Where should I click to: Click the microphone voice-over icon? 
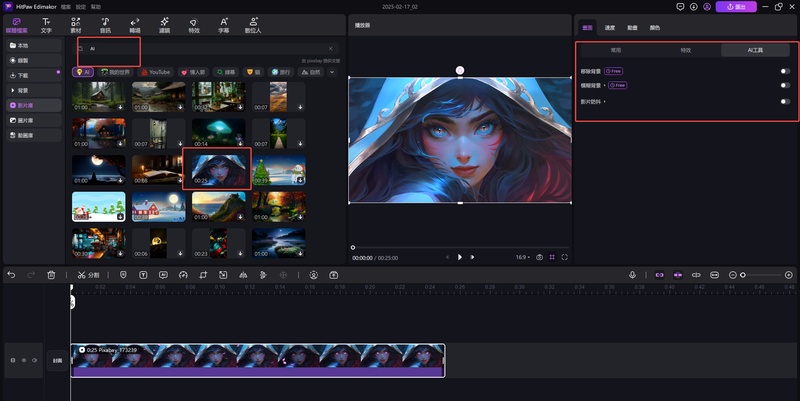point(632,274)
